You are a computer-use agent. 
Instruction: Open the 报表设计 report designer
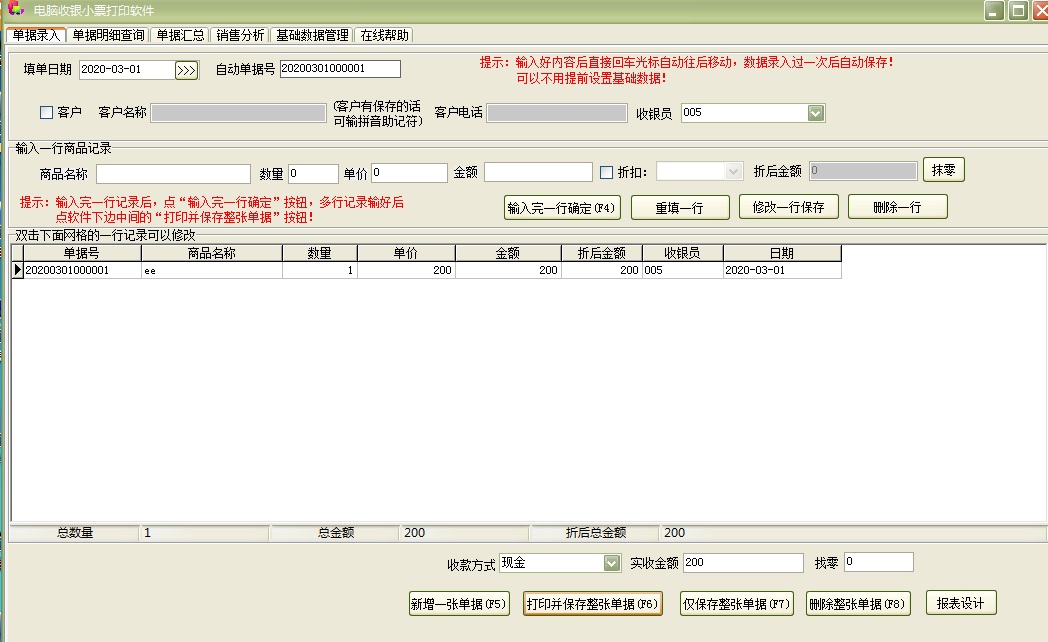958,603
